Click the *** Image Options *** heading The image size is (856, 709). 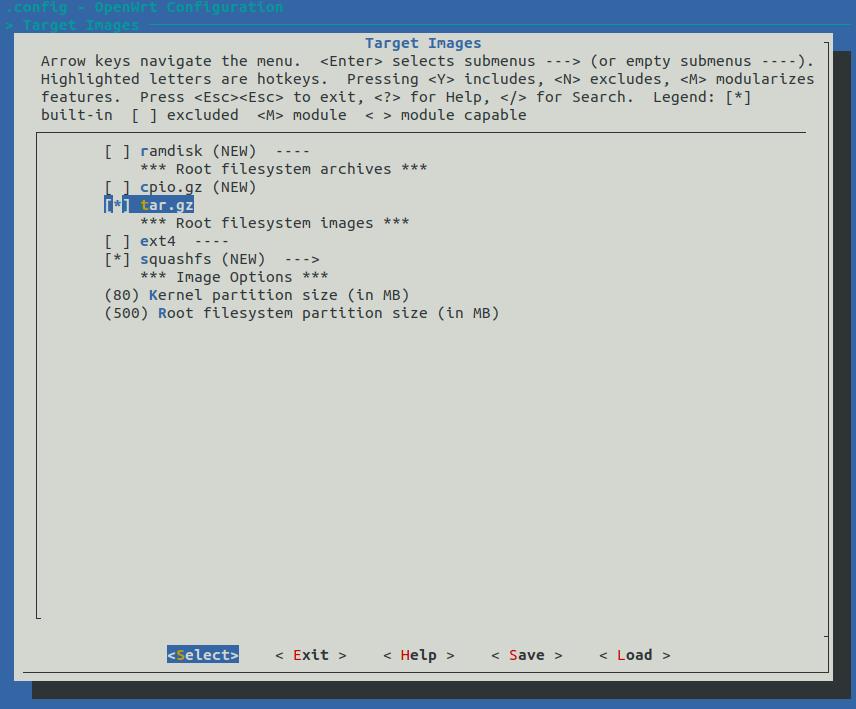(x=234, y=277)
